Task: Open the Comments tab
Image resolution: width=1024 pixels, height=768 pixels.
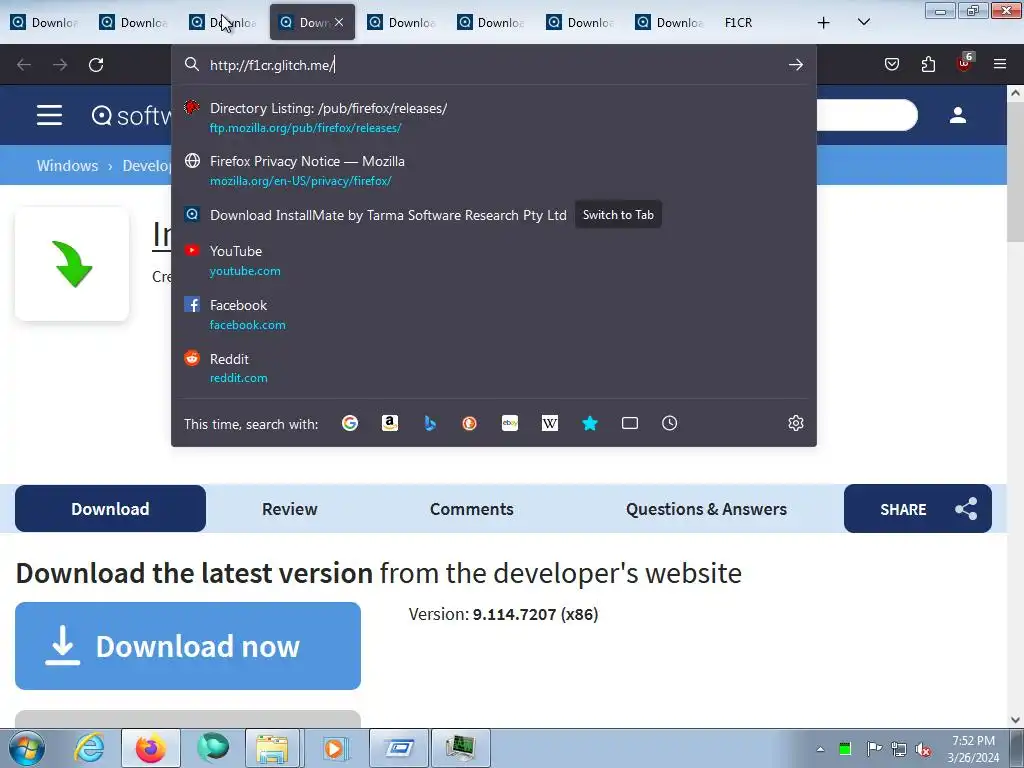Action: pos(472,509)
